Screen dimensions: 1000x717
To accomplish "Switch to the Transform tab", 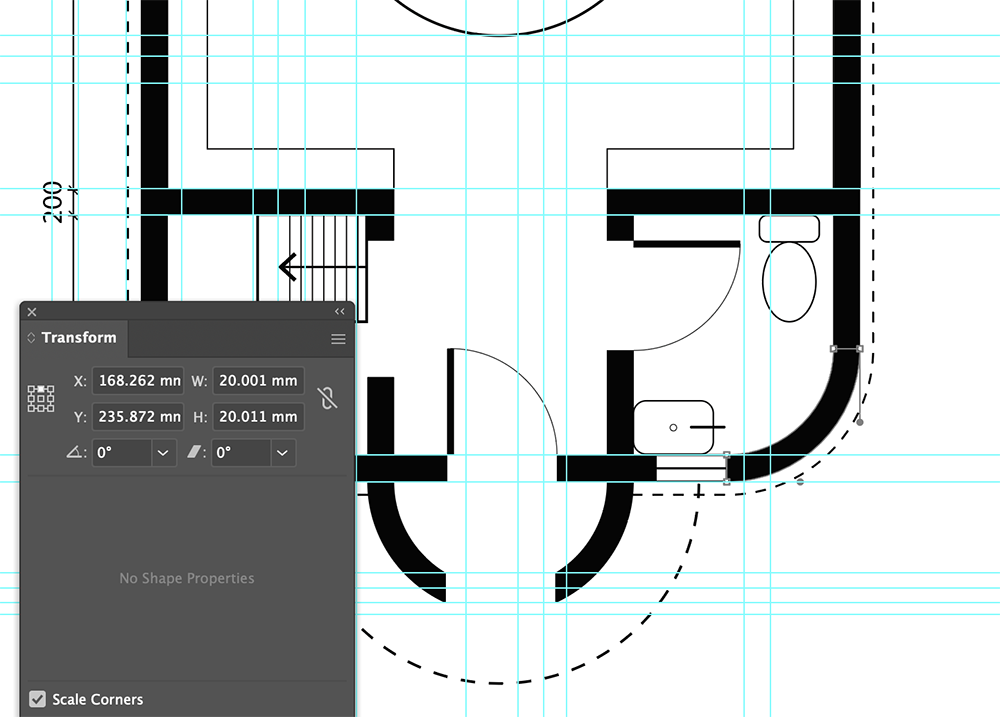I will click(79, 338).
